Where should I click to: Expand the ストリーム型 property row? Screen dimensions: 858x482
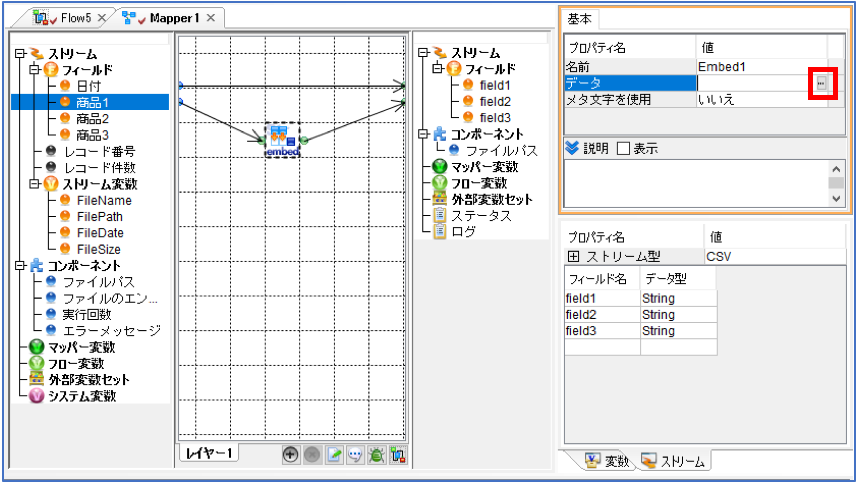tap(573, 256)
